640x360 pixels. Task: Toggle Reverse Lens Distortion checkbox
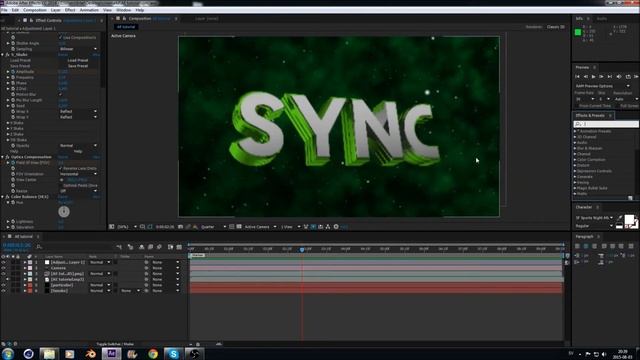click(61, 168)
